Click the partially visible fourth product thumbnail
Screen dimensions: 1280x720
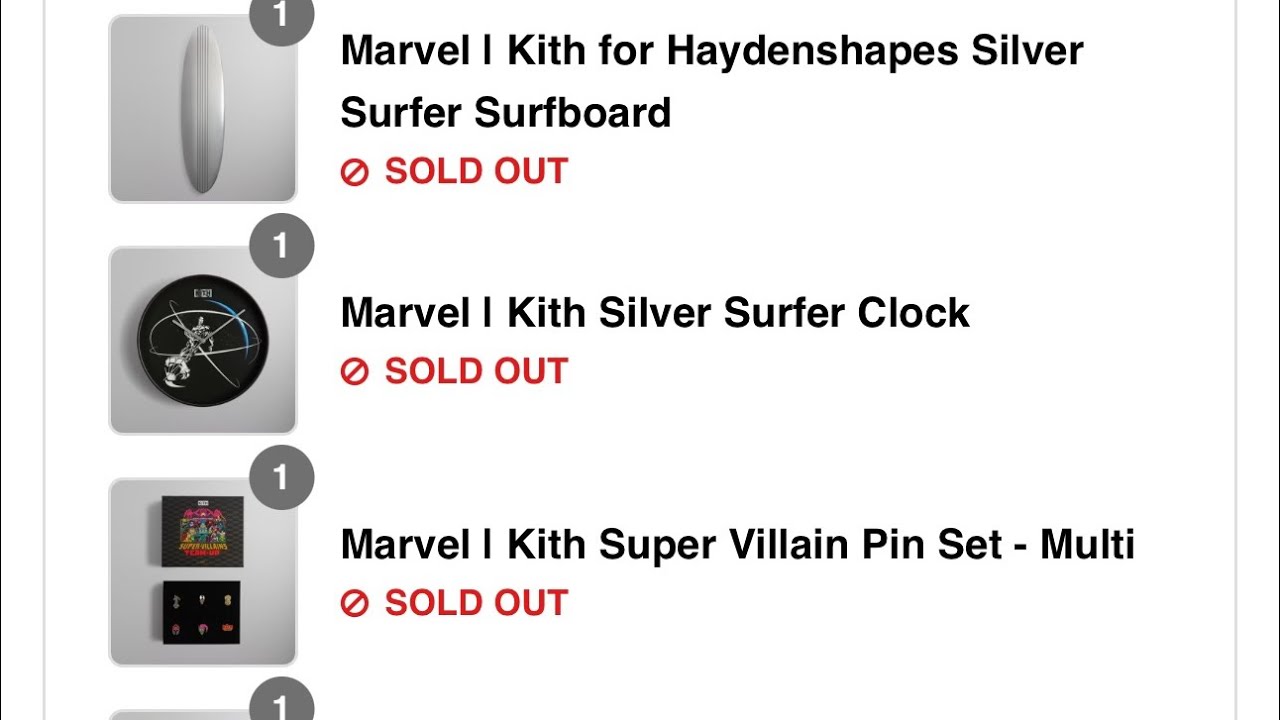[203, 714]
